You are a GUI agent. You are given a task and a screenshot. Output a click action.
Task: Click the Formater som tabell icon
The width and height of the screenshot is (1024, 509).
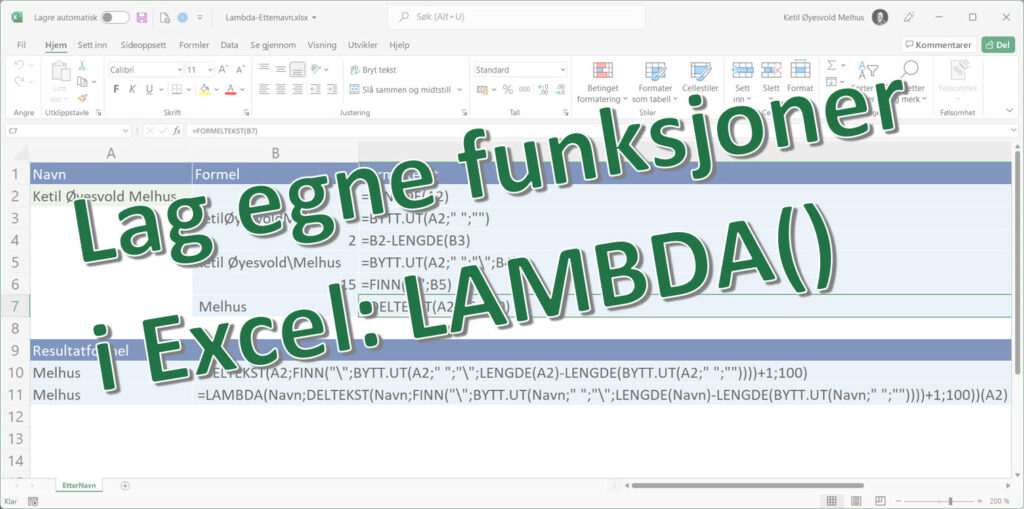[655, 82]
